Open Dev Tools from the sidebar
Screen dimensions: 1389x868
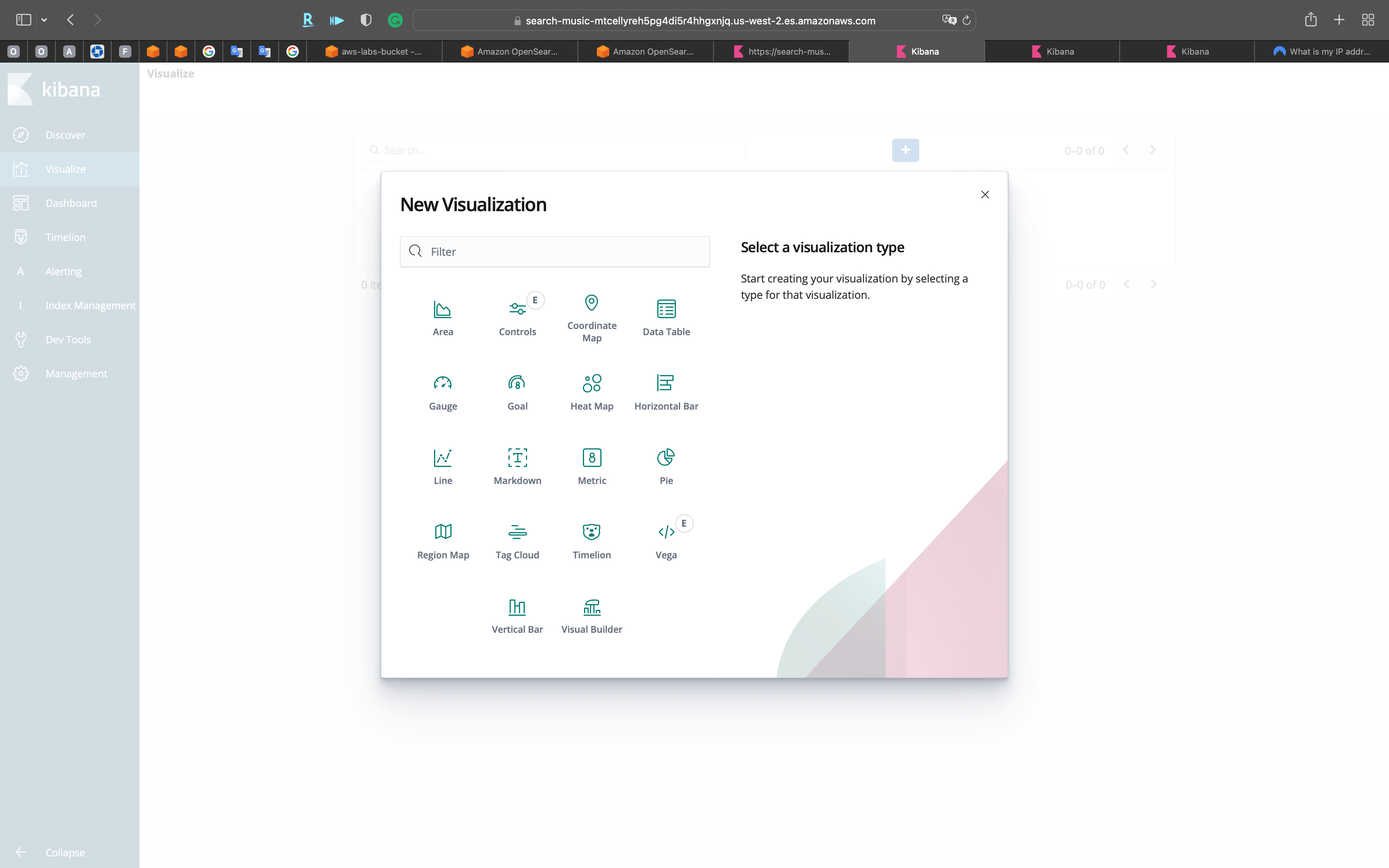[x=68, y=339]
